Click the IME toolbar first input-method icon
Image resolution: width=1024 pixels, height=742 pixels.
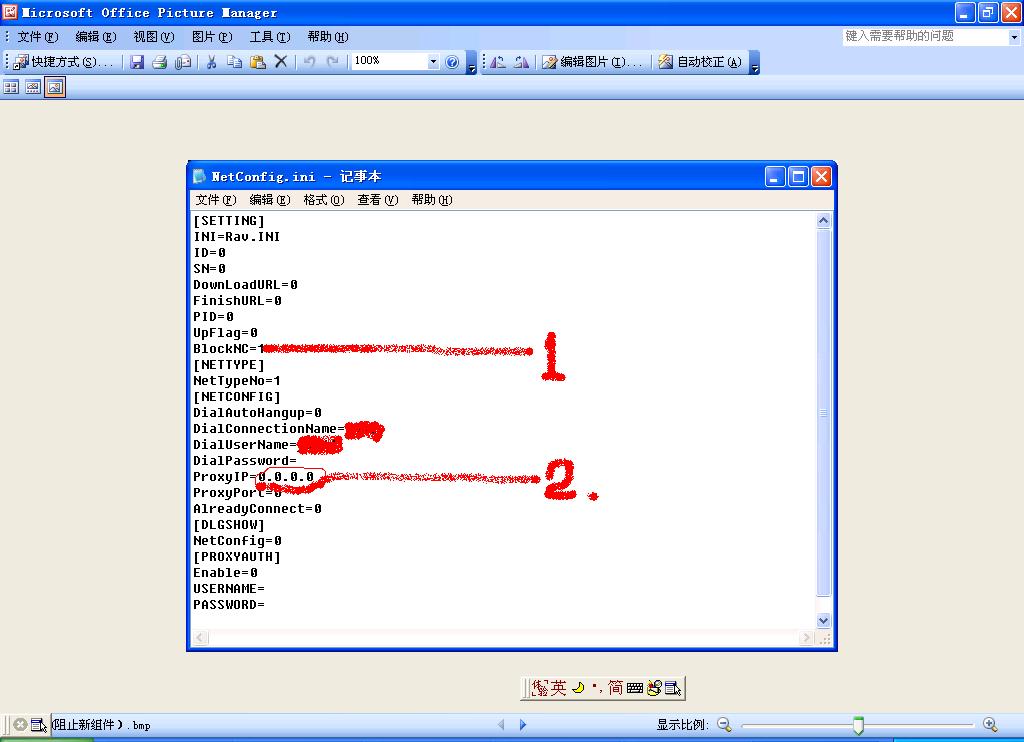(x=539, y=688)
